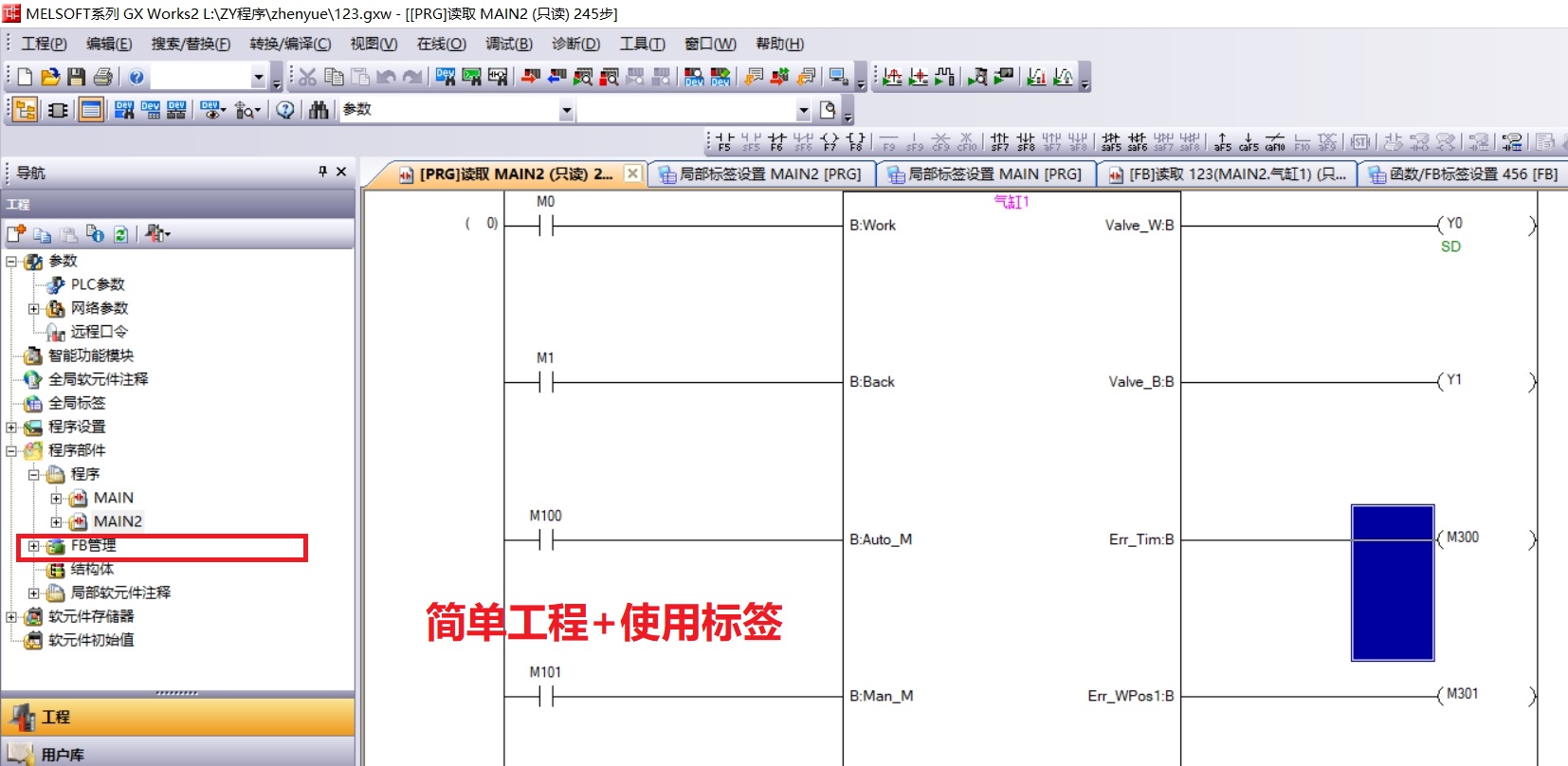The image size is (1568, 766).
Task: Click the binoculars find icon
Action: coord(319,110)
